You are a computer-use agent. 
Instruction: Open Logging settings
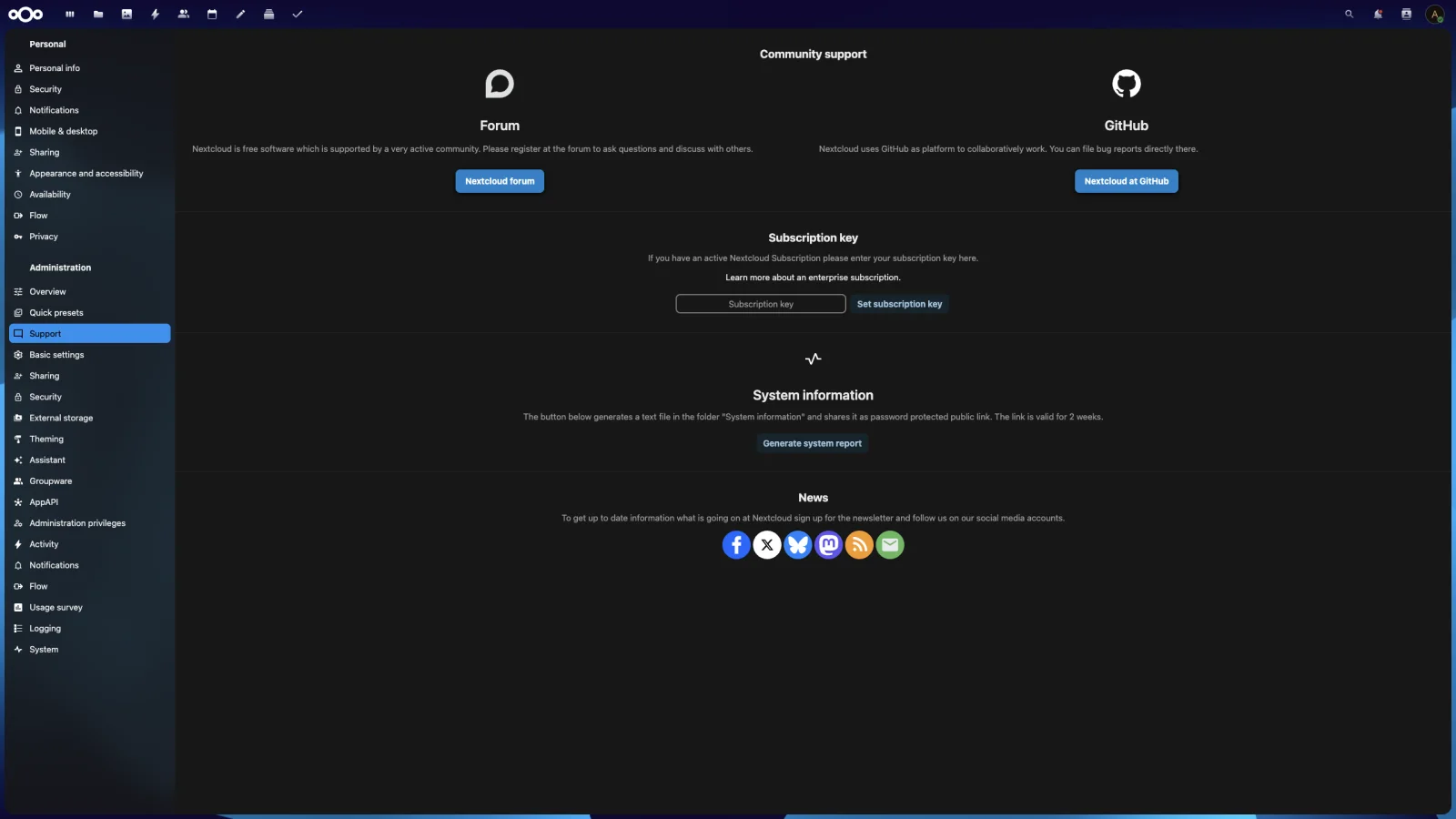(x=90, y=629)
